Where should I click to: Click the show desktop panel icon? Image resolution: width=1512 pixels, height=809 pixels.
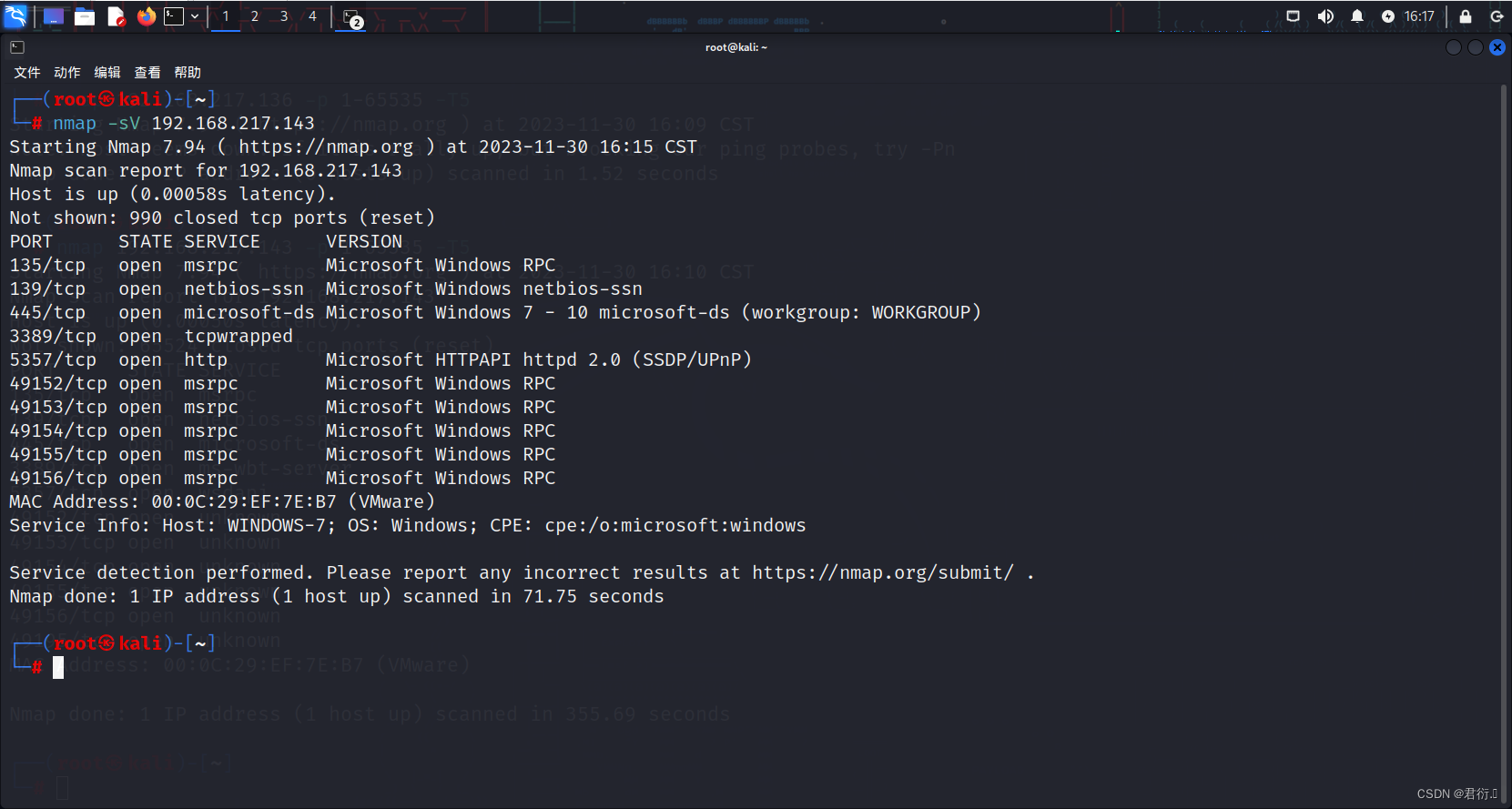pyautogui.click(x=54, y=16)
